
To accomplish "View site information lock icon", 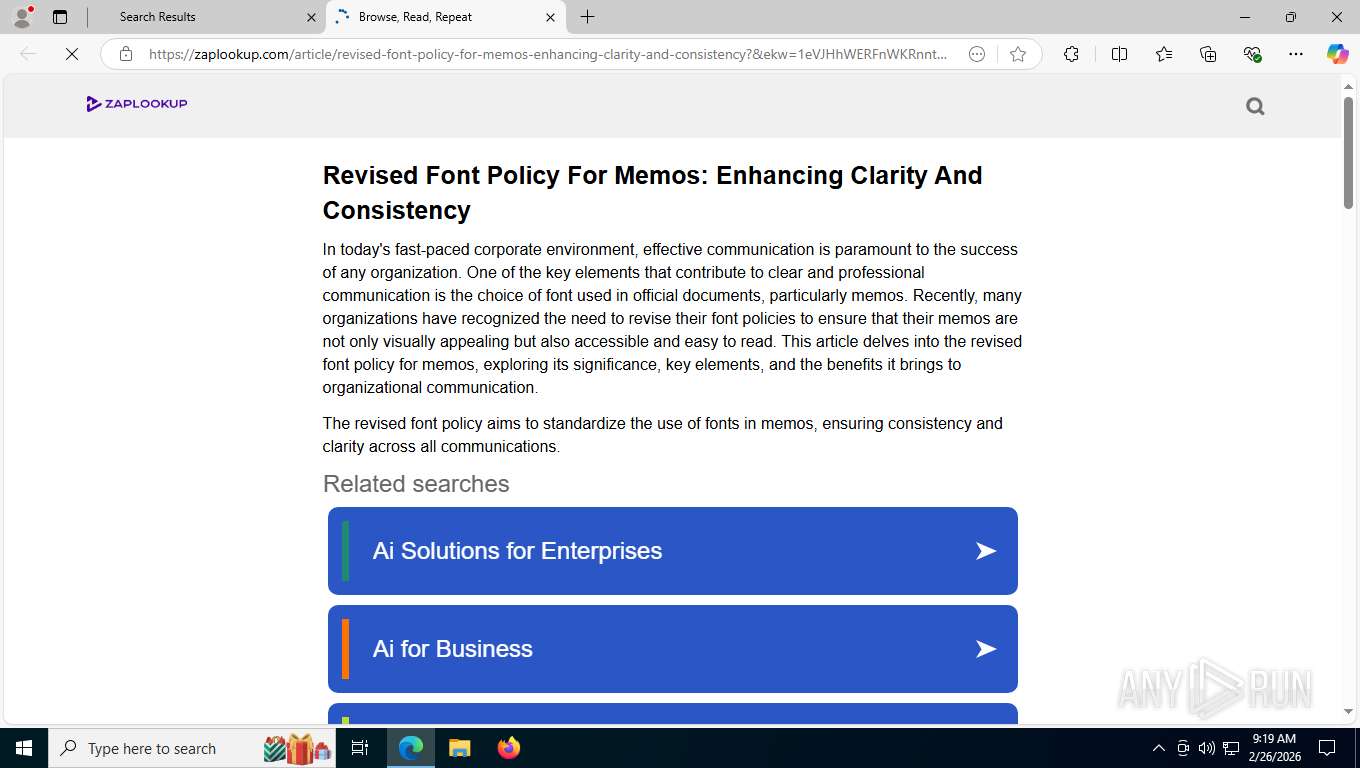I will [126, 54].
